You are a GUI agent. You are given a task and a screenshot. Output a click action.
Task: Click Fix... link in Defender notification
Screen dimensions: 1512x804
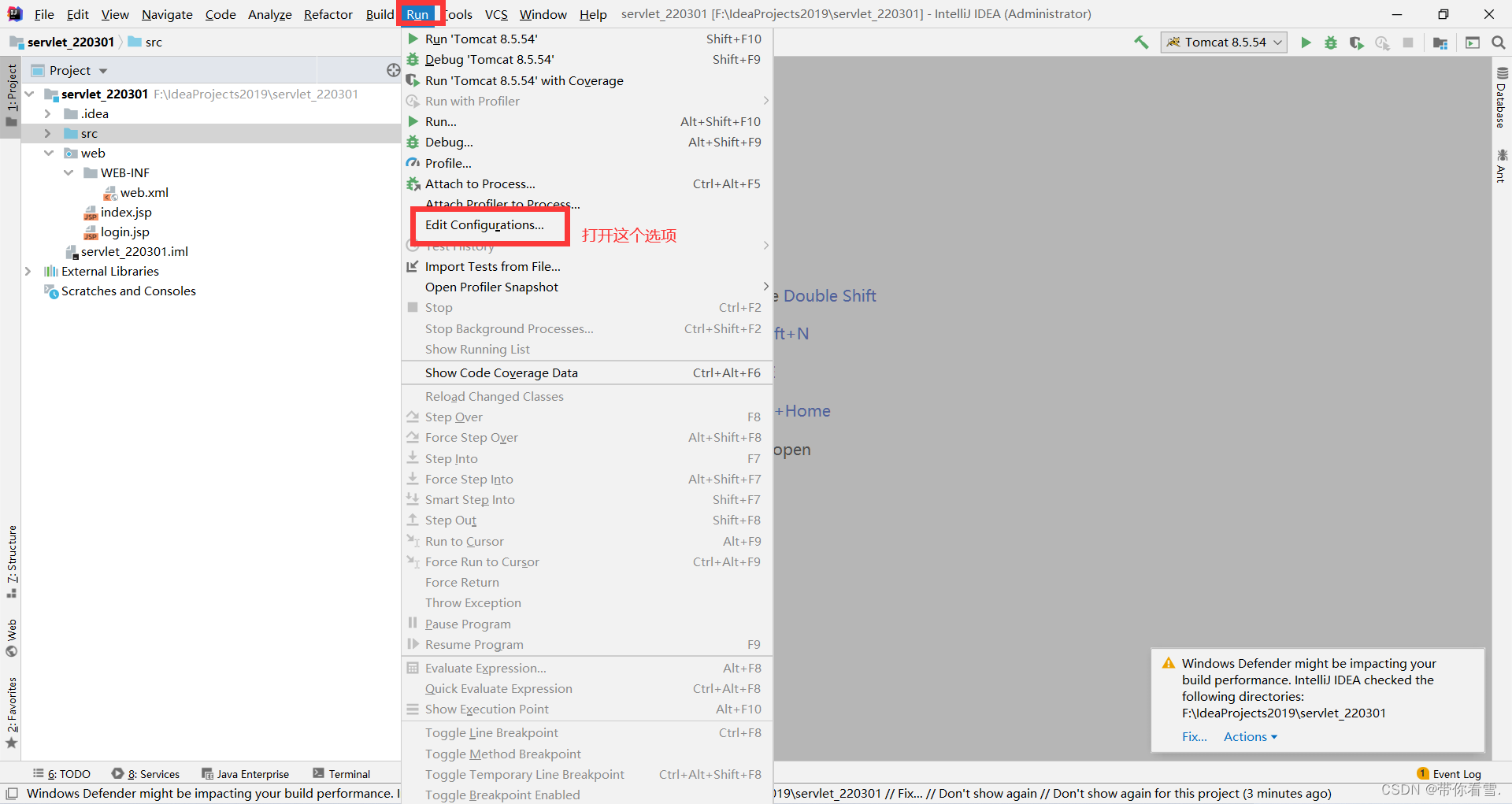(x=1194, y=736)
